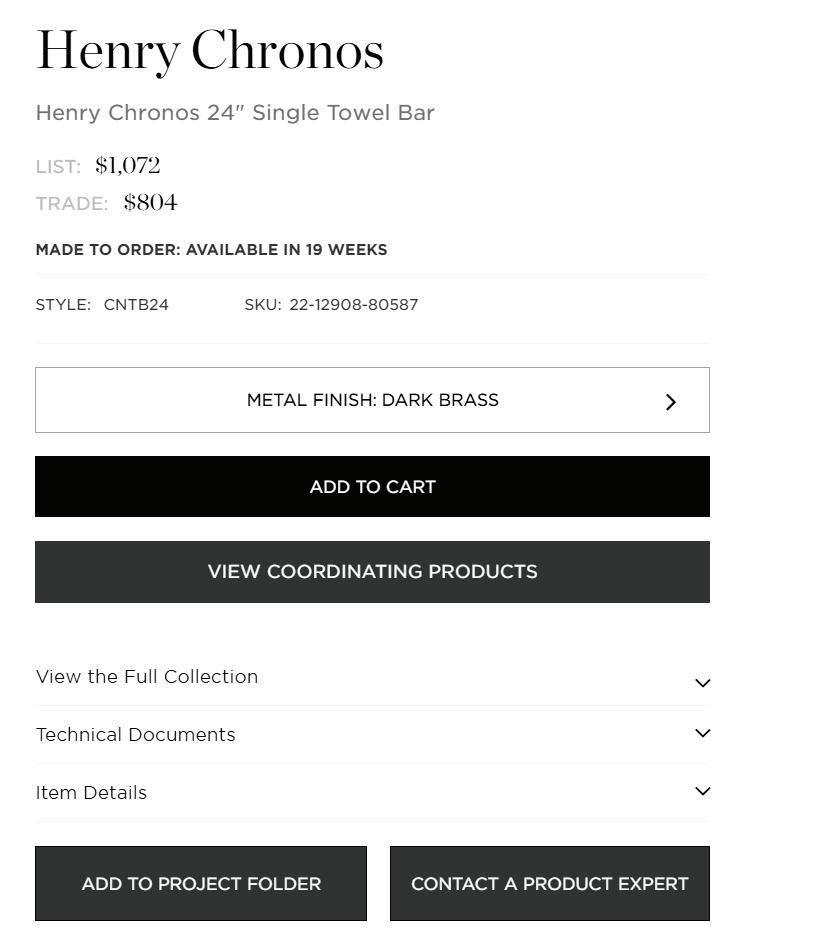
Task: Expand the View the Full Collection section
Action: coord(147,677)
